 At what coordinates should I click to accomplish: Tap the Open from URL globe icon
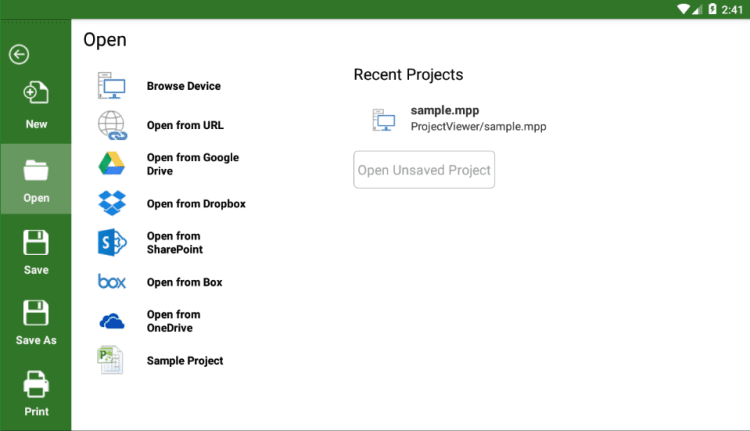click(x=111, y=125)
